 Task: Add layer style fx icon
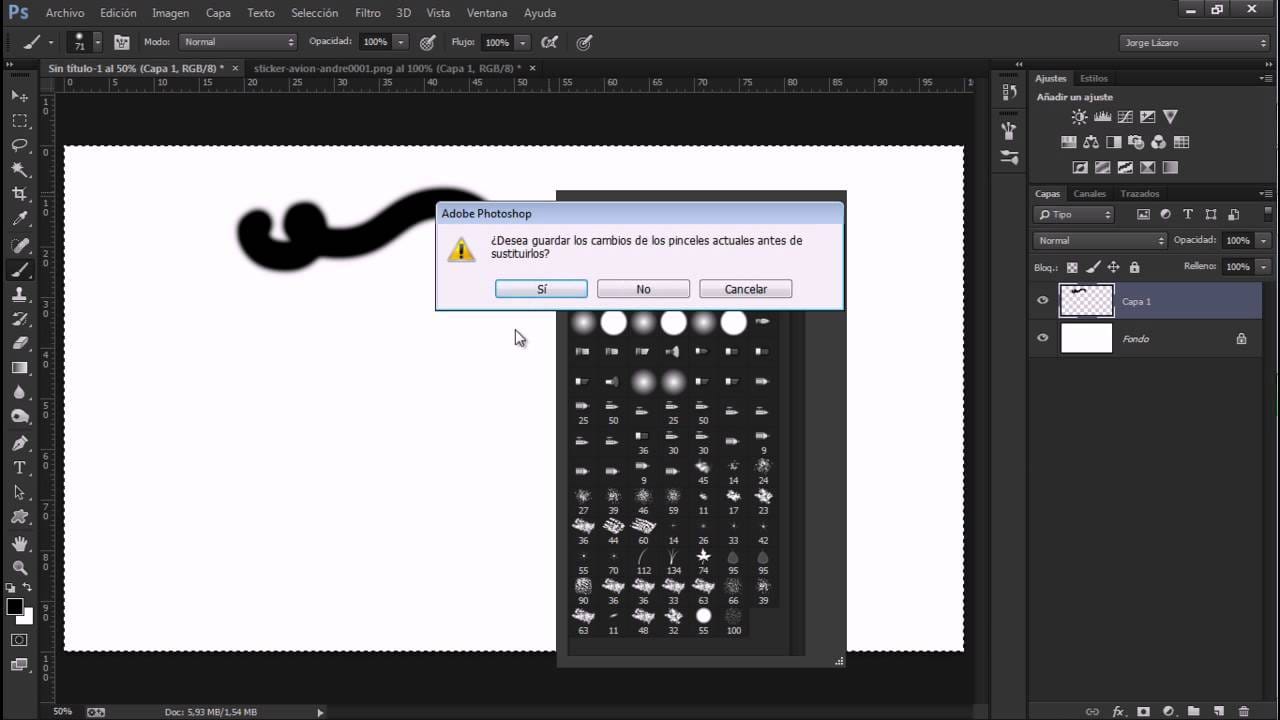click(x=1117, y=711)
